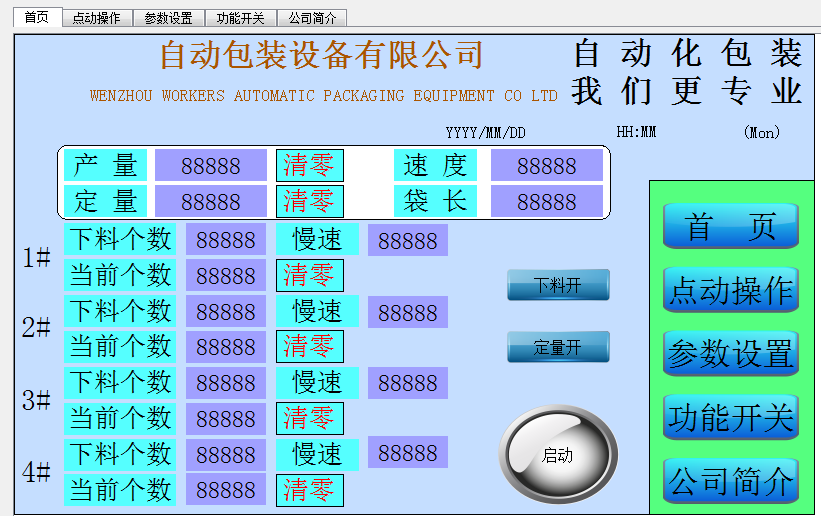Click the YYYY/MM/DD date display
821x516 pixels.
pyautogui.click(x=485, y=133)
